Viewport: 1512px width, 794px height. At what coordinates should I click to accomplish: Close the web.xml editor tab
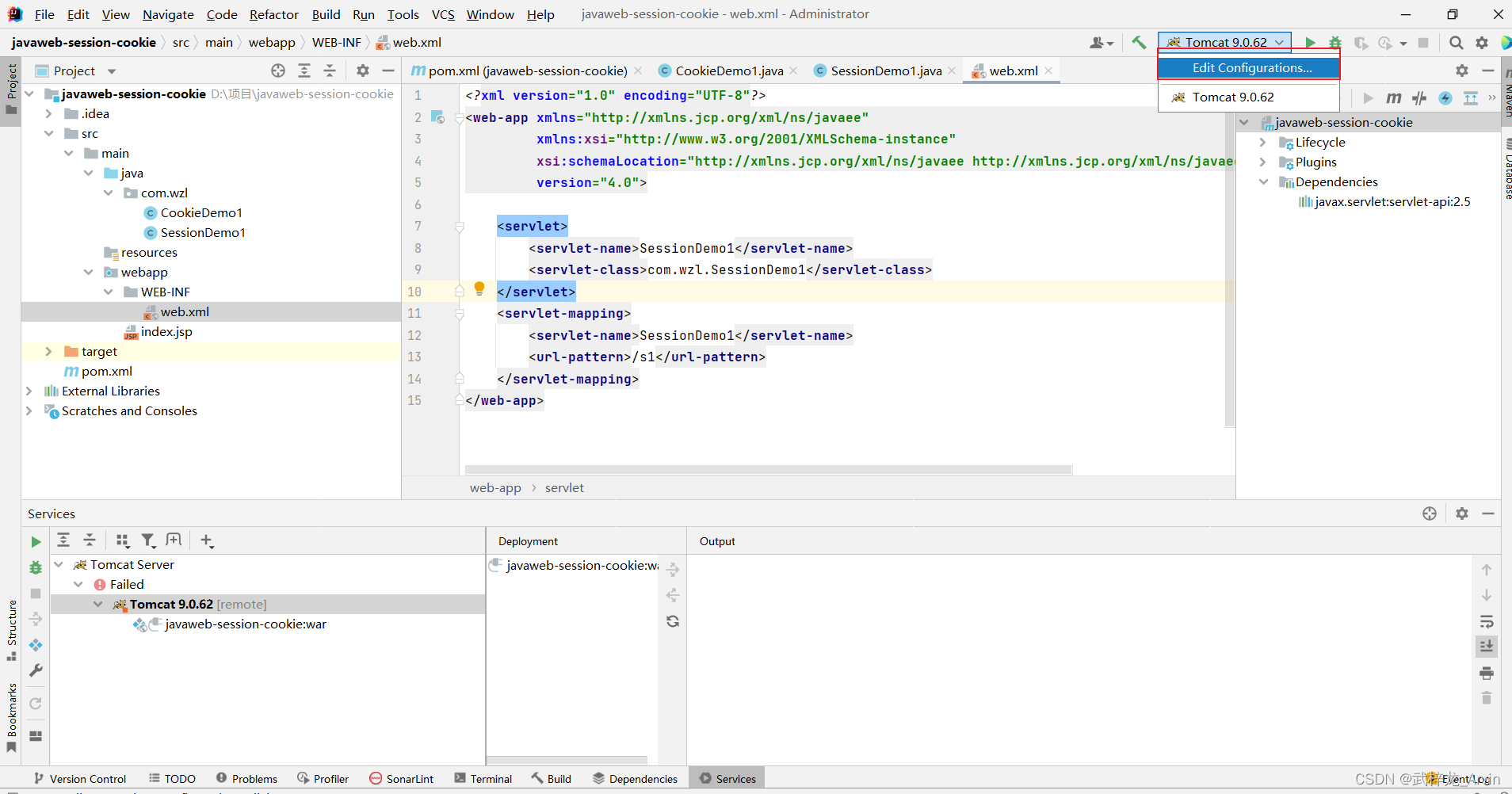(1048, 71)
